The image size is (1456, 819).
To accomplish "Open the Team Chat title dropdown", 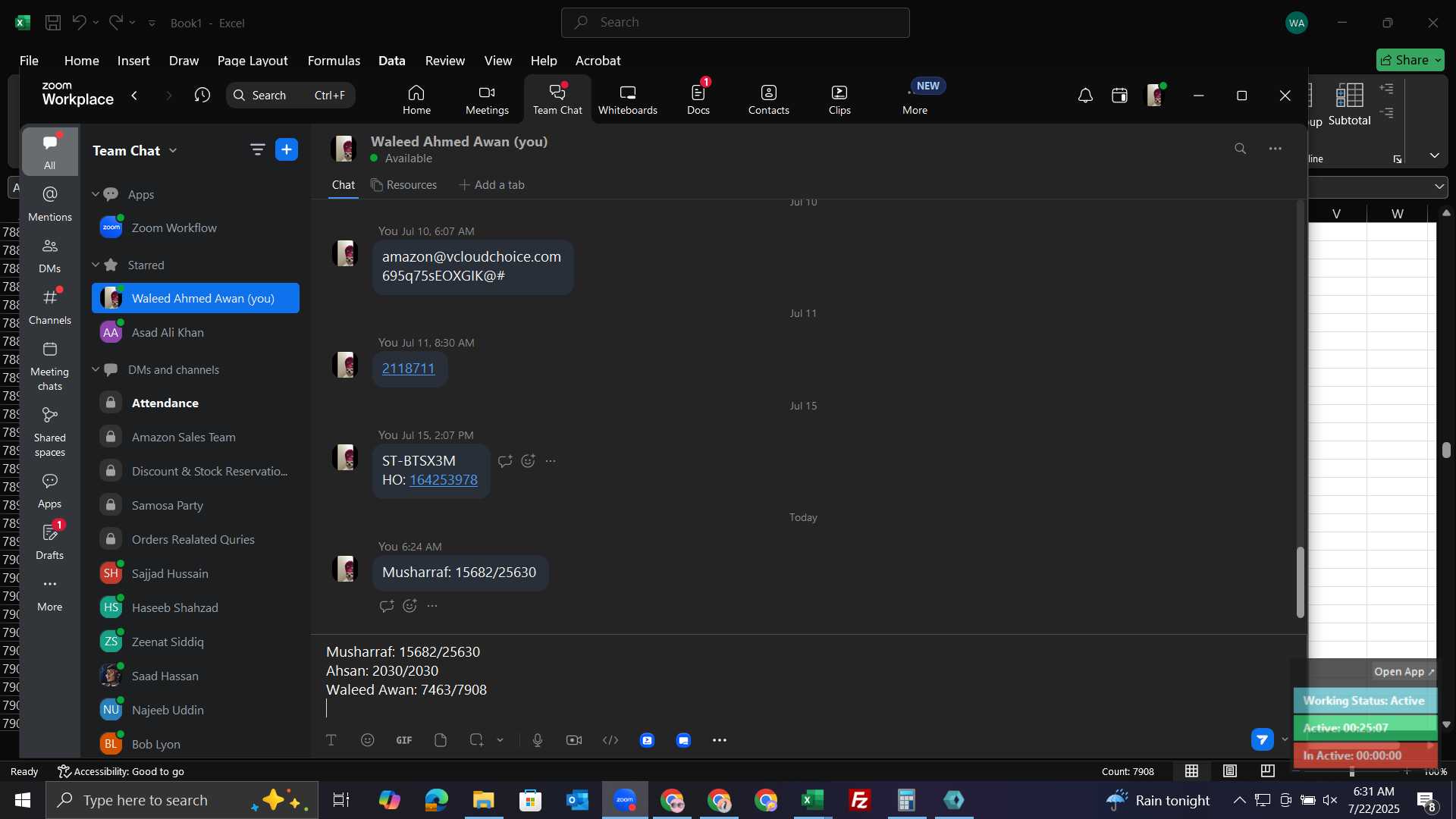I will point(173,150).
